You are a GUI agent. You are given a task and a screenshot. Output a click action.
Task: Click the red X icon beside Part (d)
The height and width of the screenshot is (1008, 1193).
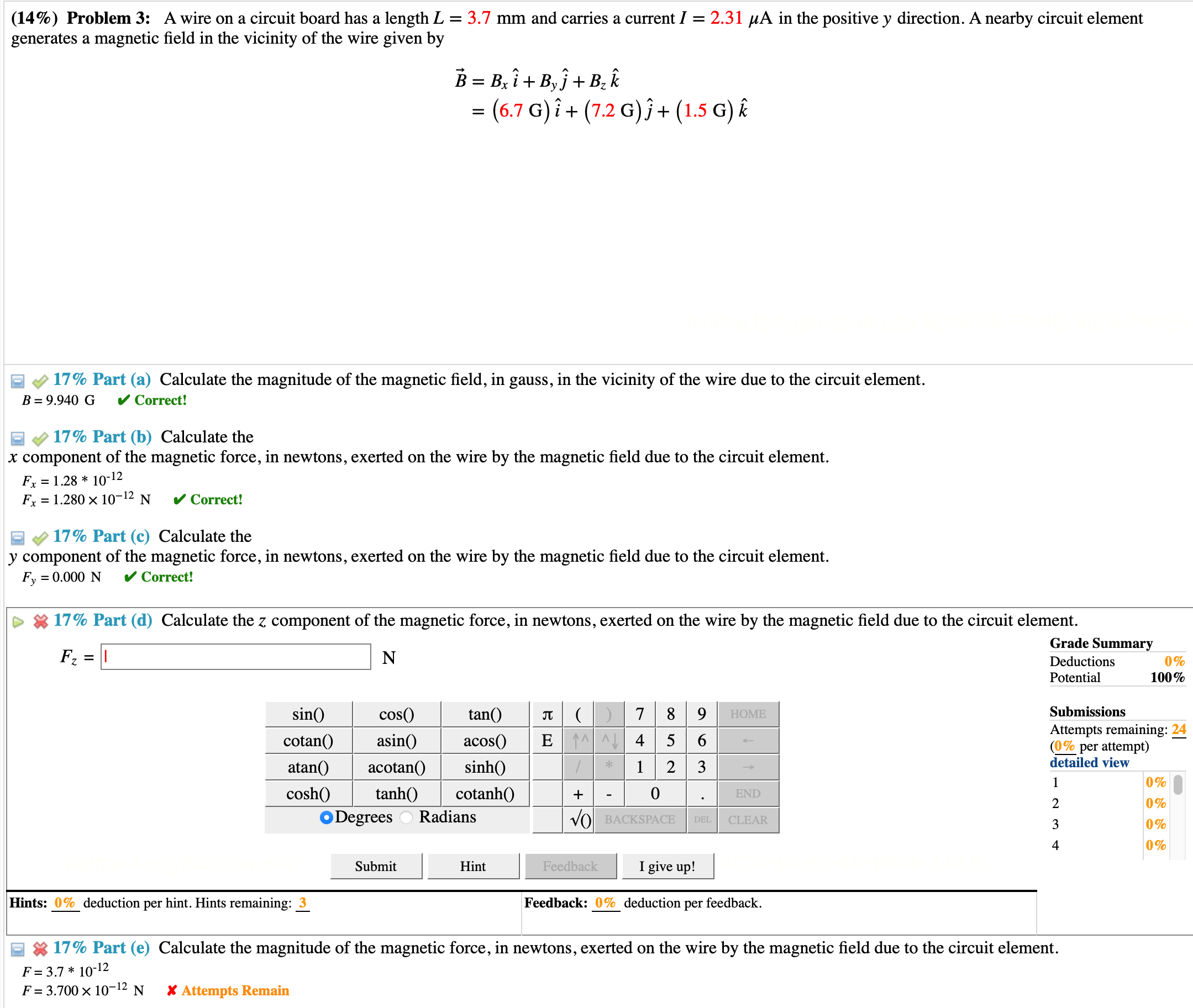click(x=40, y=621)
